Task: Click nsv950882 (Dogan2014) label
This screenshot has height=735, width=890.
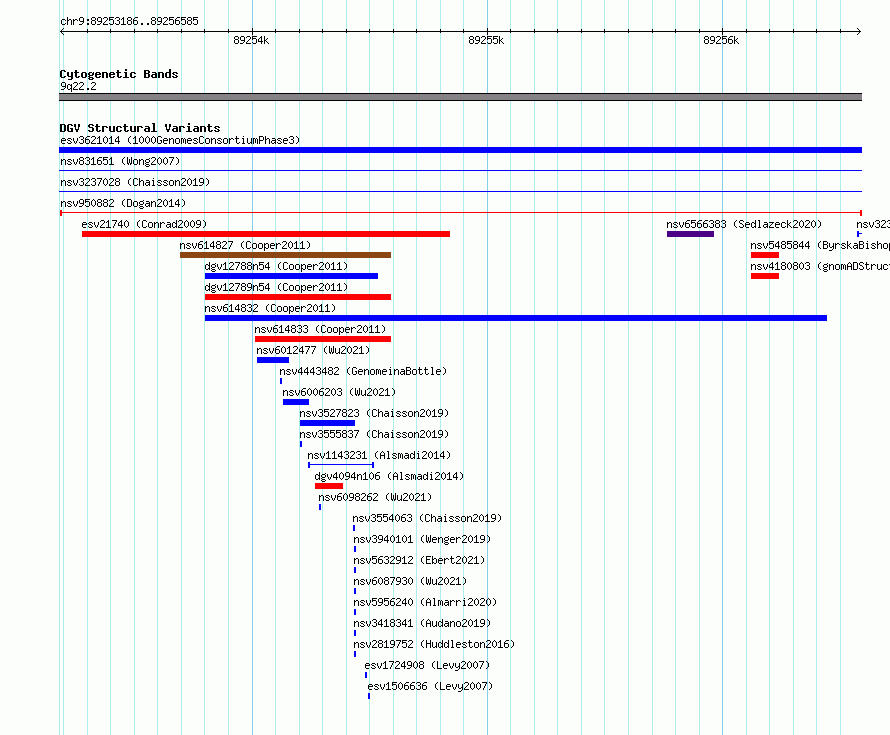Action: point(123,203)
